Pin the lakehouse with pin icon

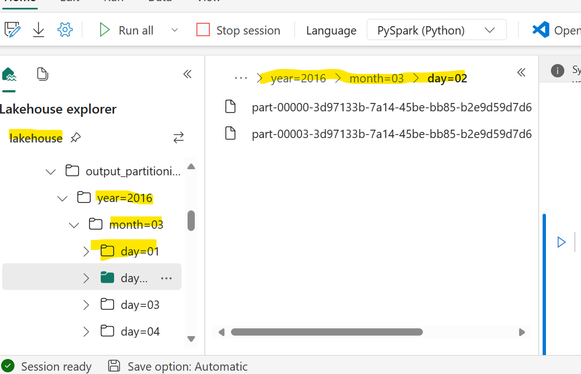[76, 138]
